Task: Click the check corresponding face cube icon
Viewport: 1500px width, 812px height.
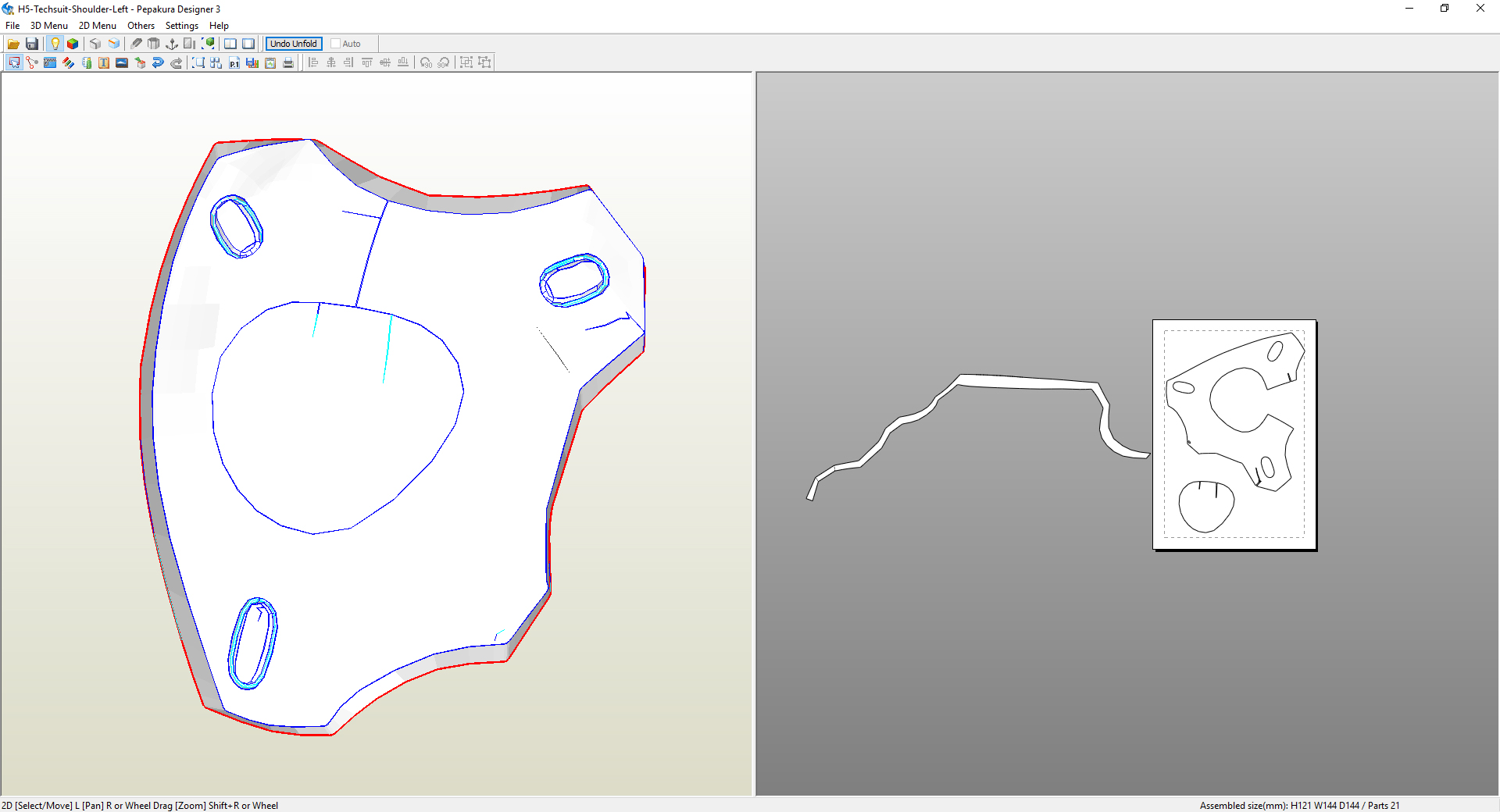Action: 140,62
